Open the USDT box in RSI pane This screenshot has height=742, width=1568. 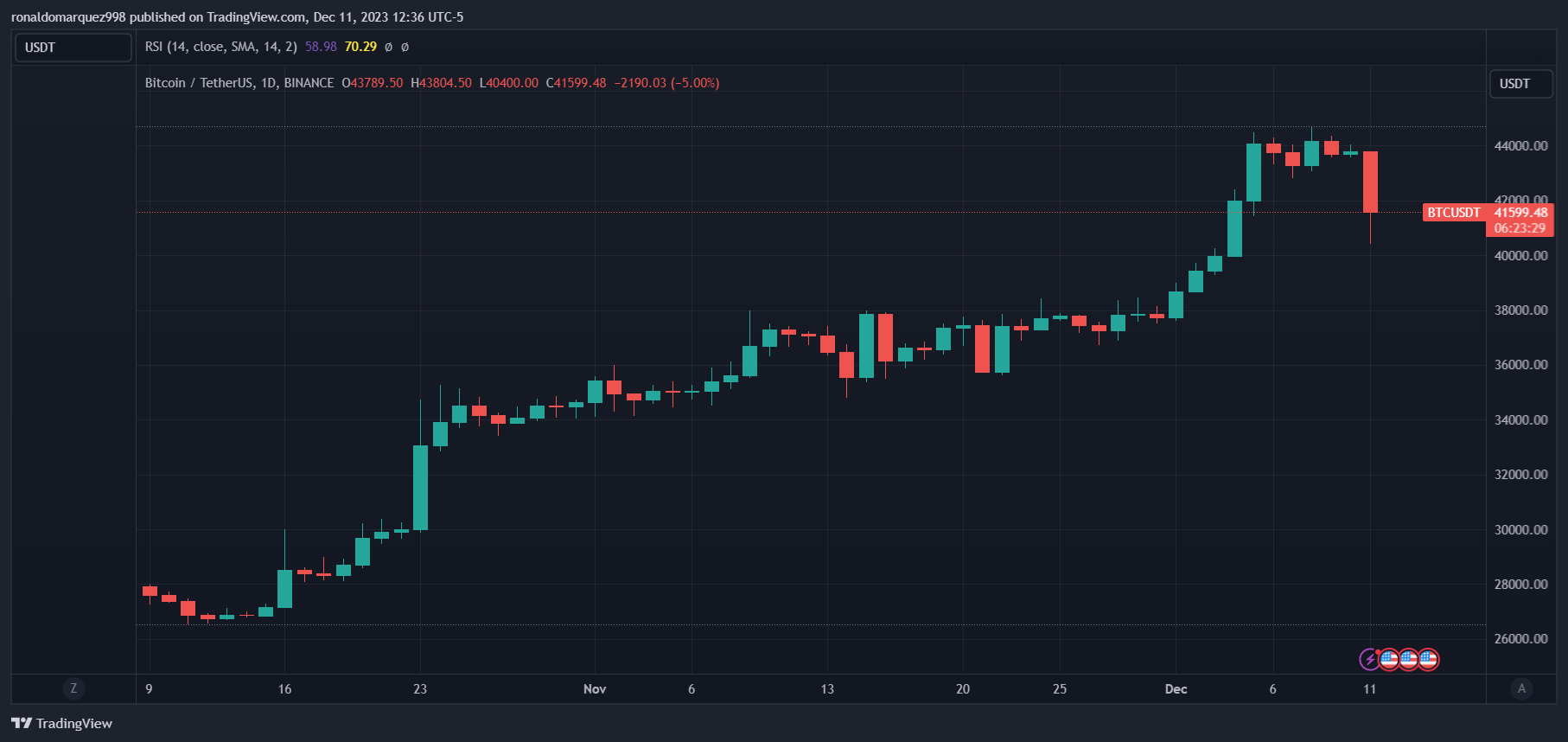point(73,48)
